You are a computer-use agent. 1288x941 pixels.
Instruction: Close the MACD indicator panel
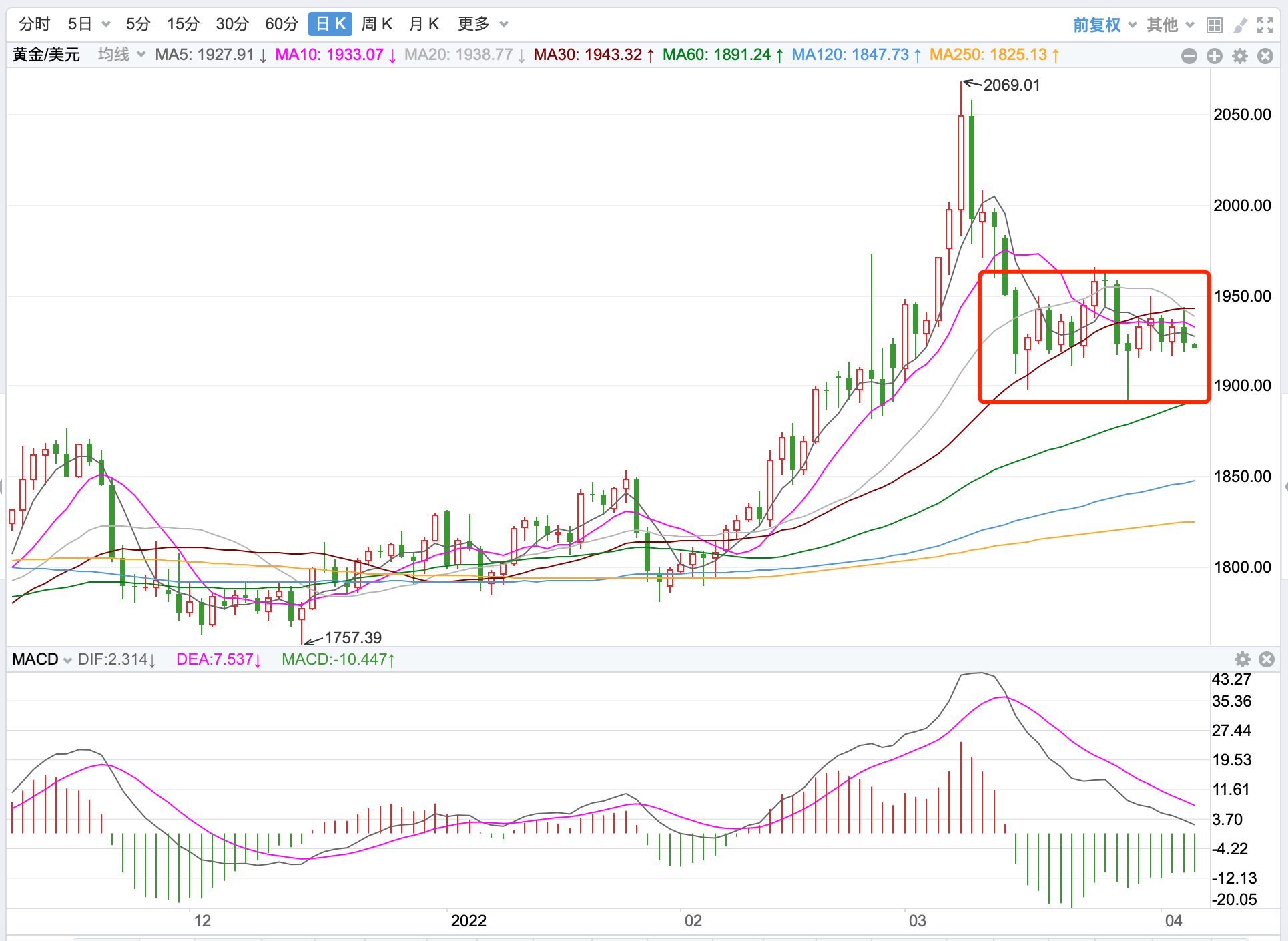click(x=1267, y=659)
